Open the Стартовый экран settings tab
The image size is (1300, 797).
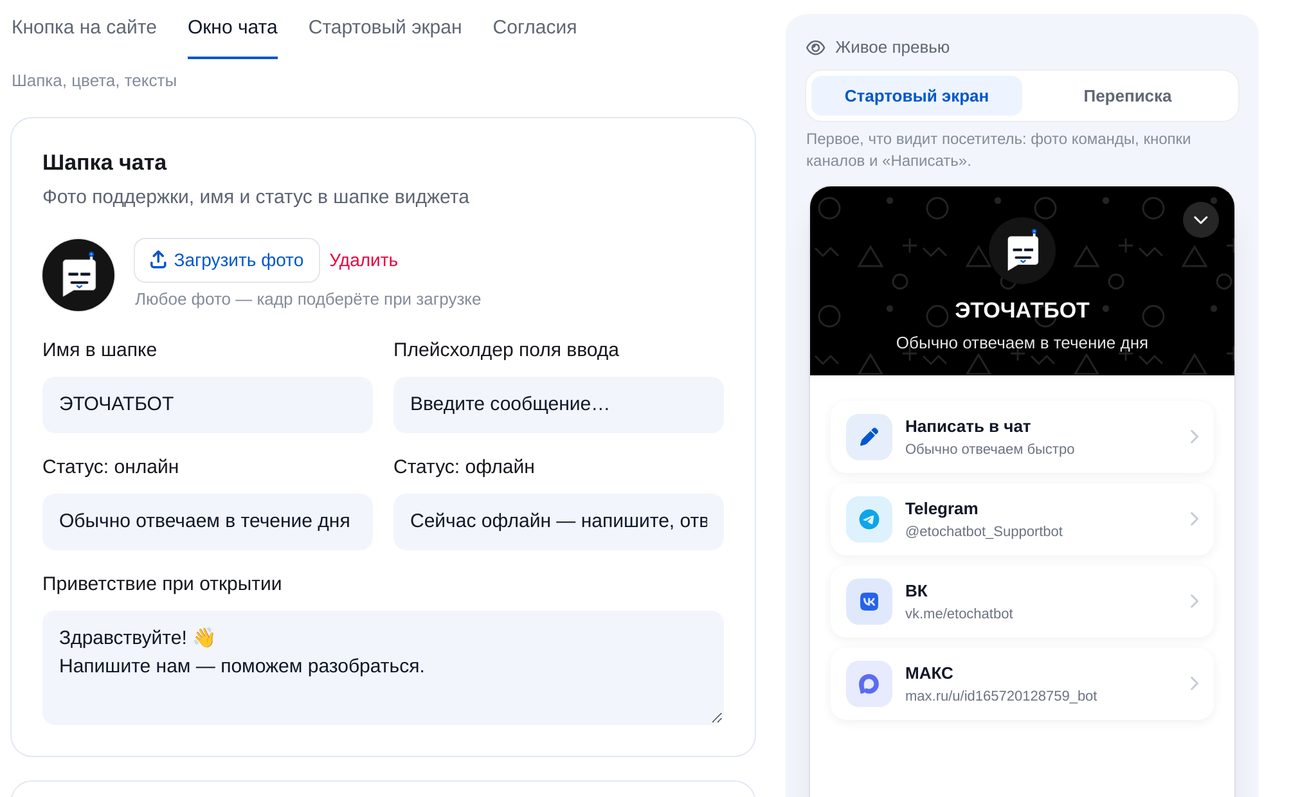pyautogui.click(x=385, y=28)
